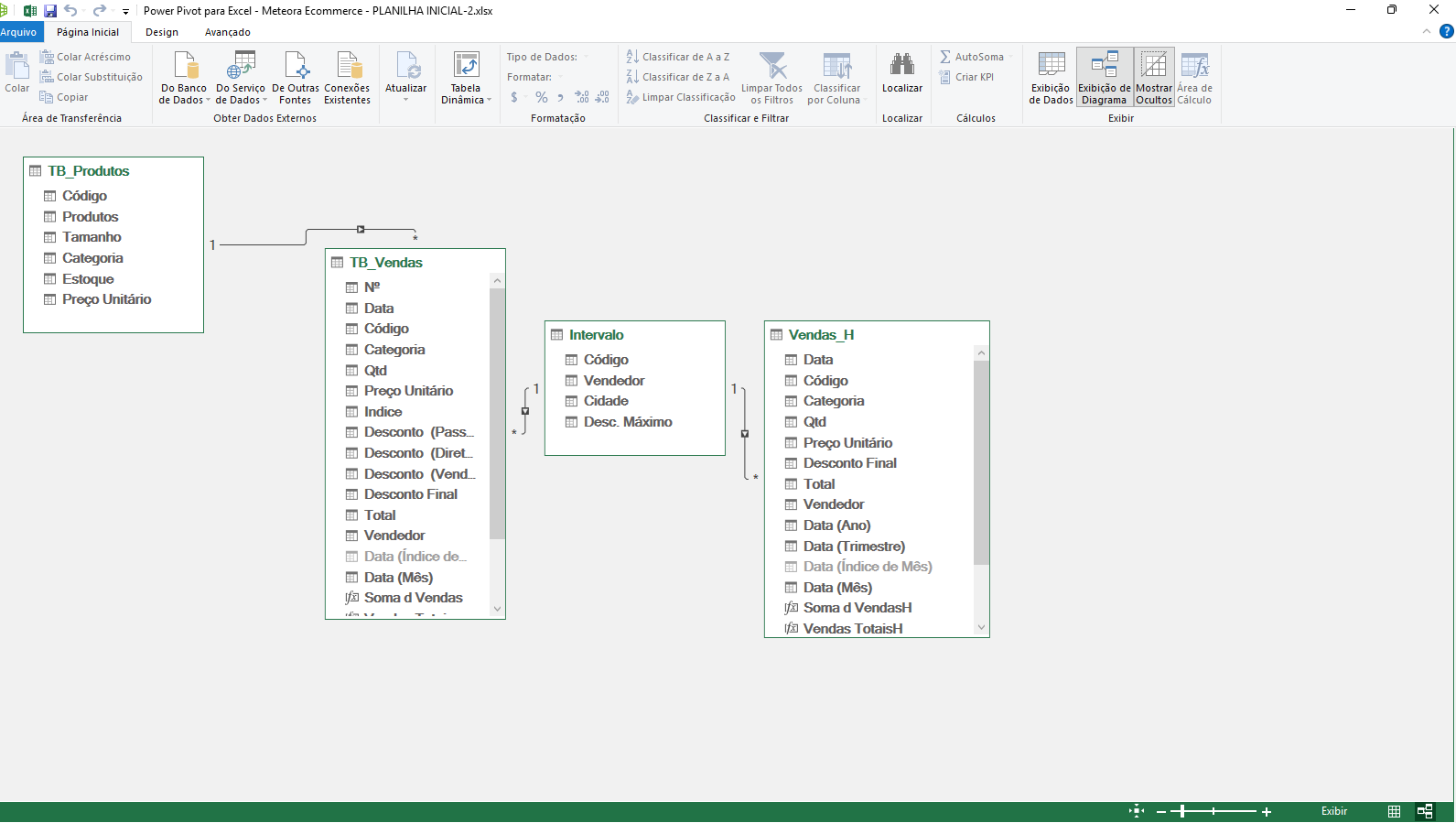Save workbook from quick access toolbar
1456x823 pixels.
[50, 11]
